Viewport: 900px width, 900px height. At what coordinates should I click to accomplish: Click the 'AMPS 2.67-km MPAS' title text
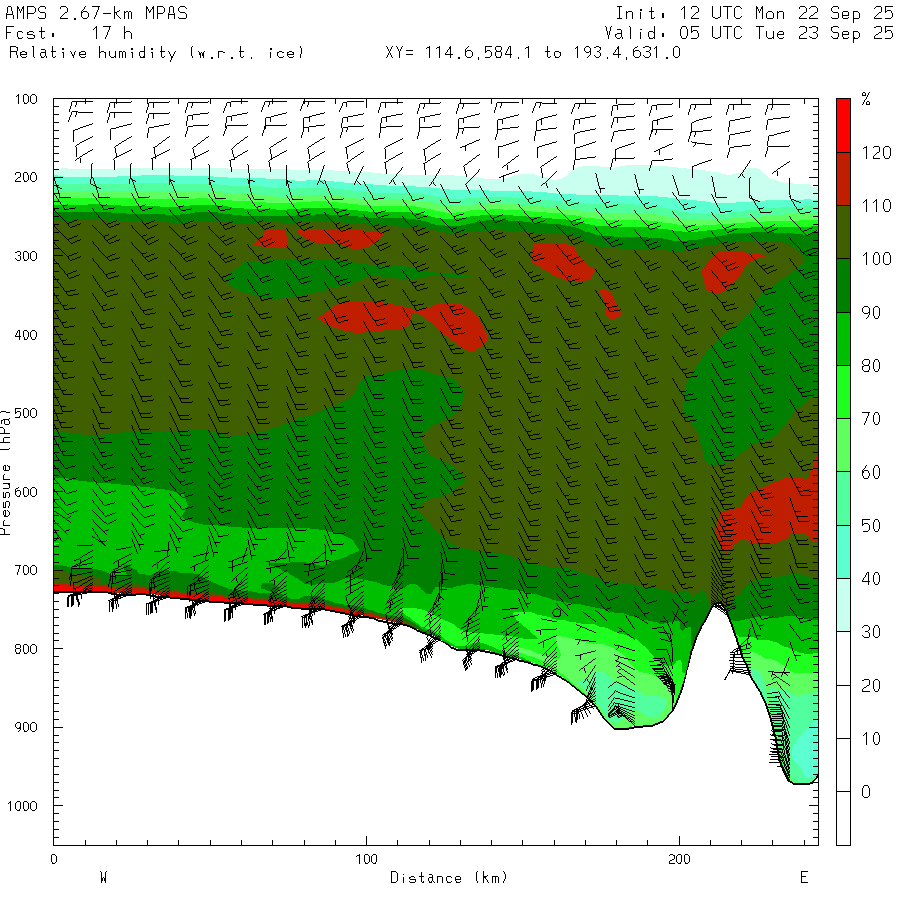96,13
